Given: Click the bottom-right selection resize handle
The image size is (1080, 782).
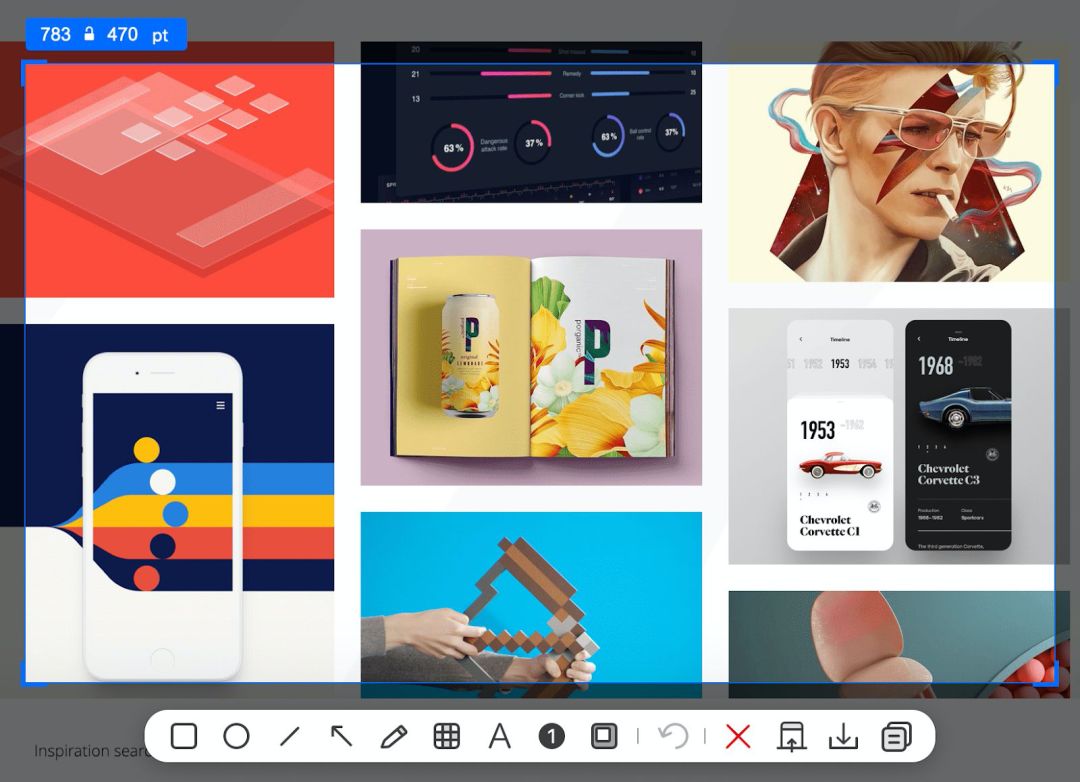Looking at the screenshot, I should click(1055, 686).
